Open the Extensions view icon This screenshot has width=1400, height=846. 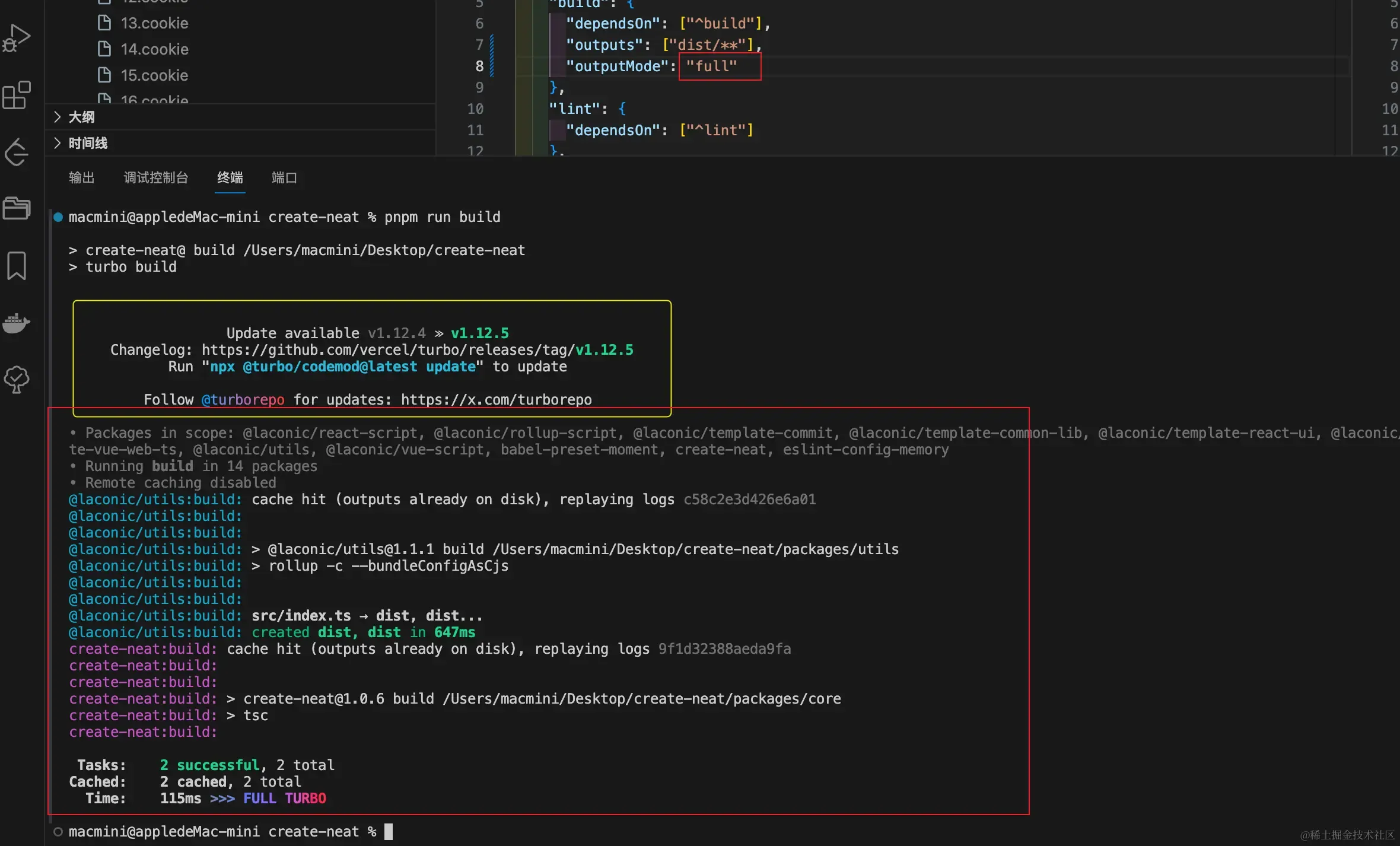[17, 95]
